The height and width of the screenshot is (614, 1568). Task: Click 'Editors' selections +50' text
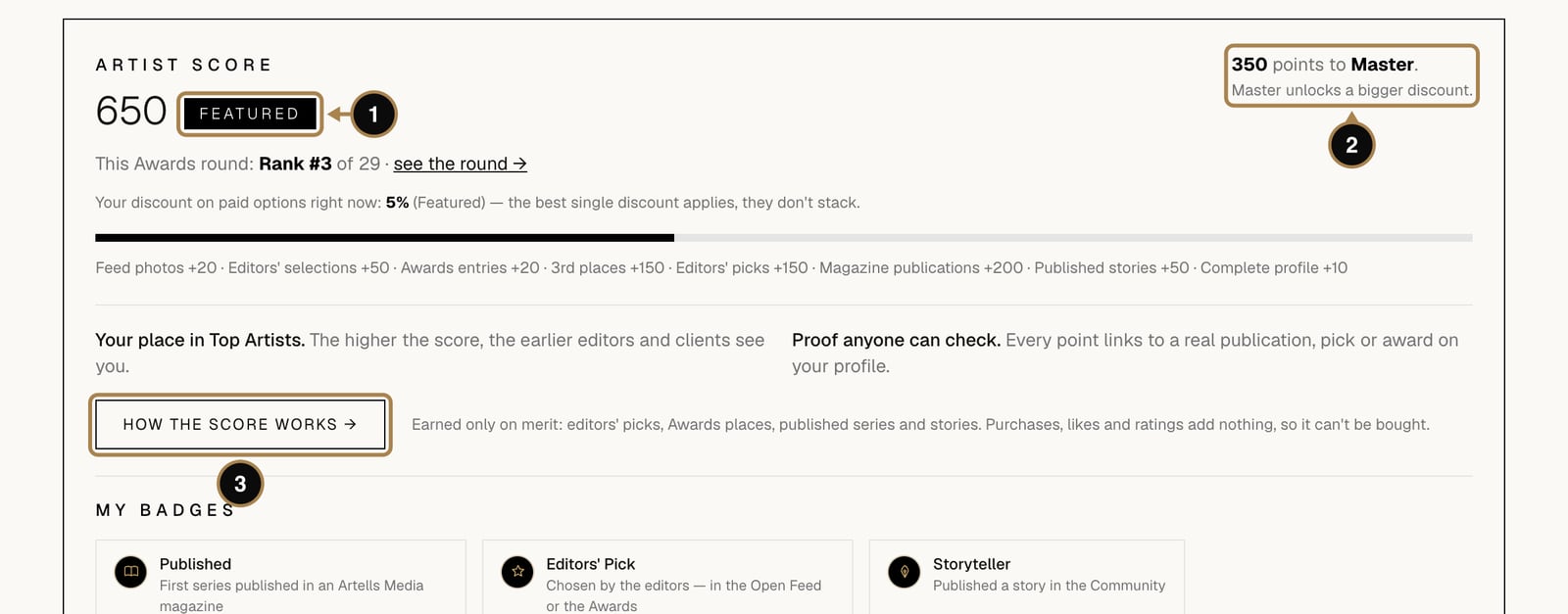click(x=309, y=267)
